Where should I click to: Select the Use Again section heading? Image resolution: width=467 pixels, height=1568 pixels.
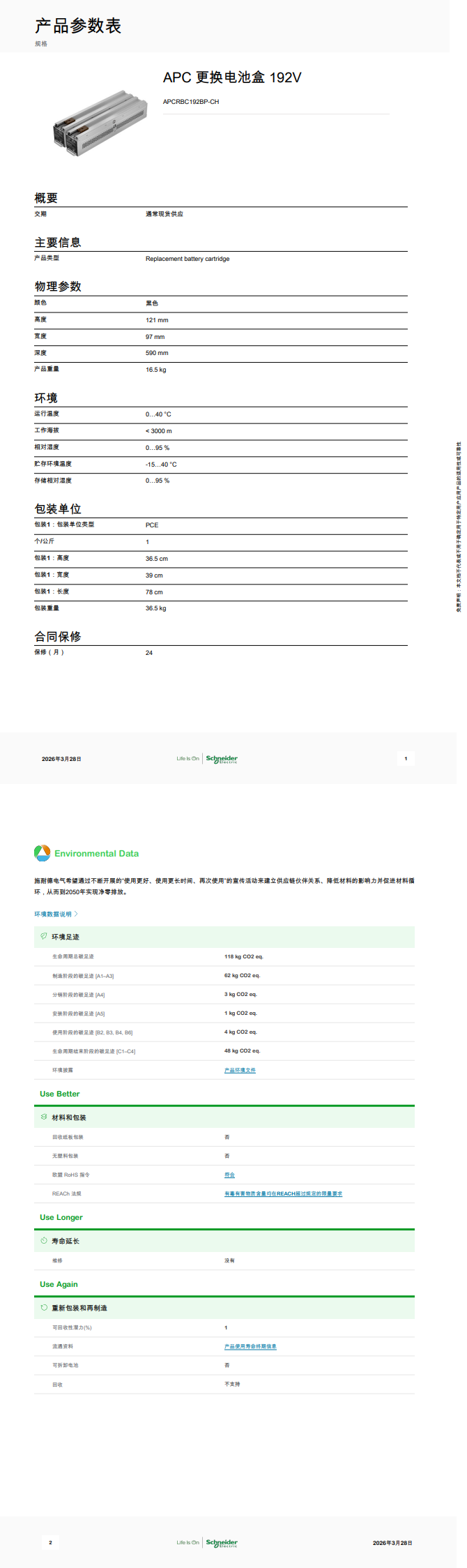(x=59, y=1284)
